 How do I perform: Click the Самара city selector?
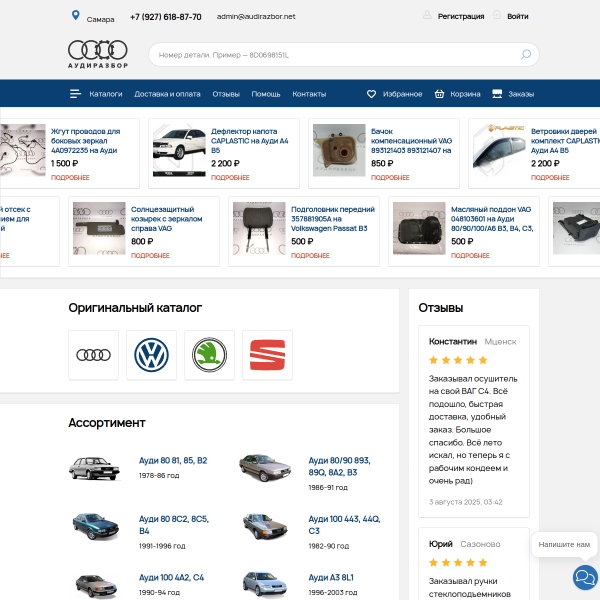coord(100,19)
